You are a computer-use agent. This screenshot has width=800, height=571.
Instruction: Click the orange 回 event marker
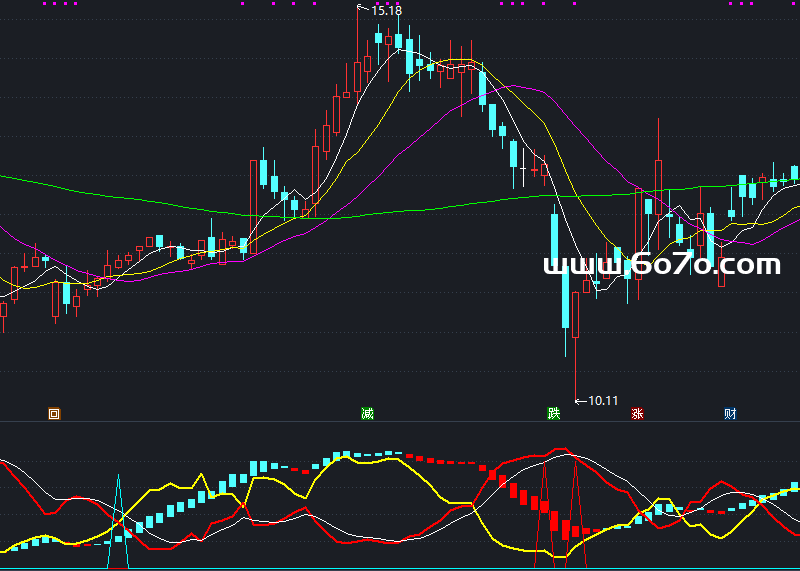point(54,413)
